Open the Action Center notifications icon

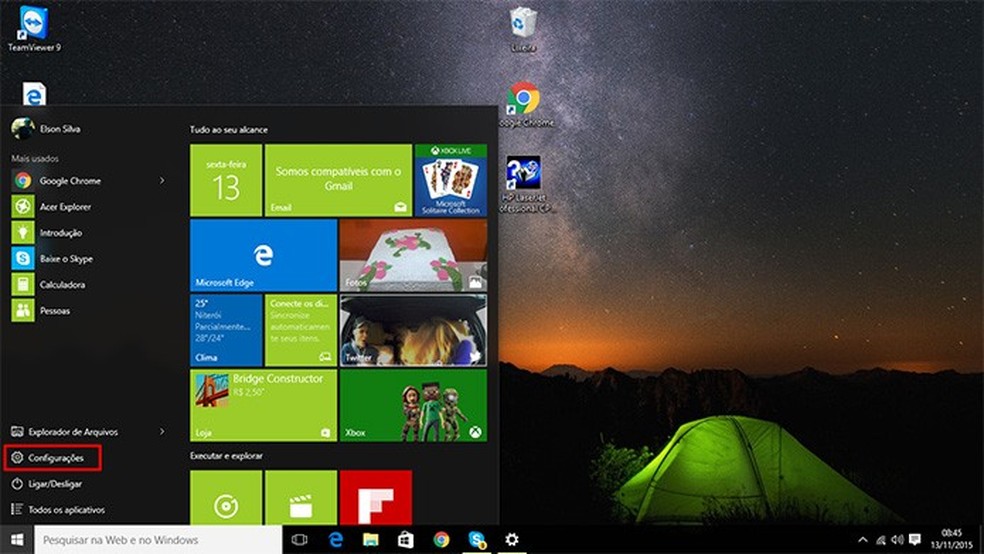[x=915, y=540]
